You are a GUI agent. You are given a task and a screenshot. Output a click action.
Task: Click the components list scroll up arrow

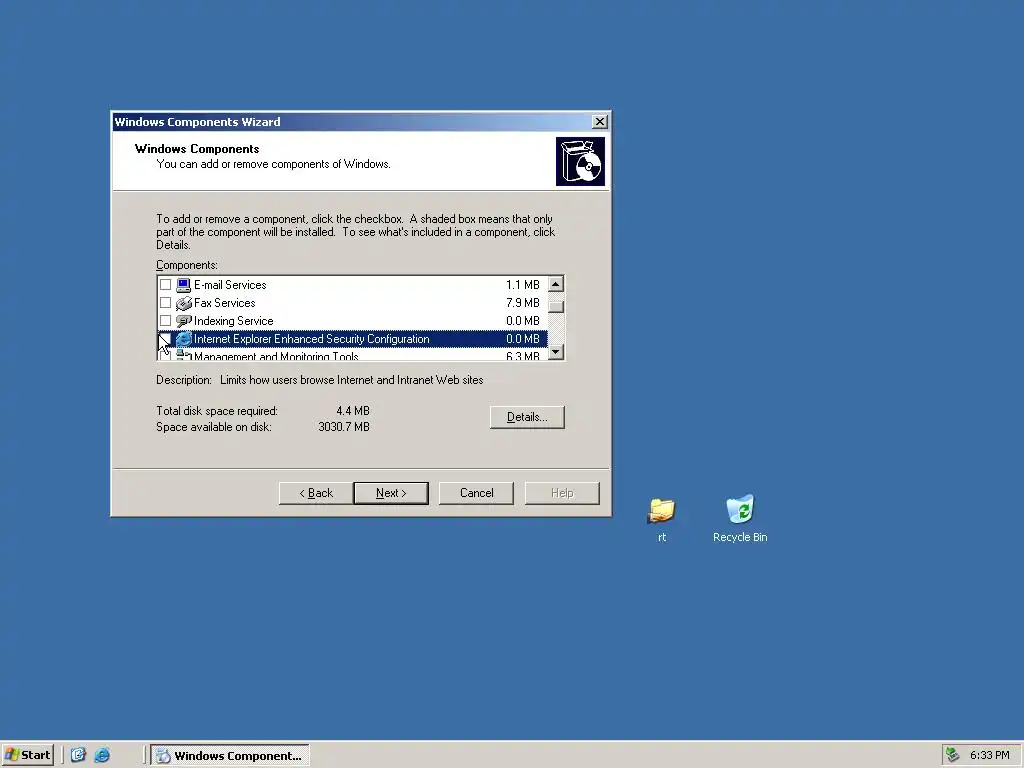click(556, 284)
